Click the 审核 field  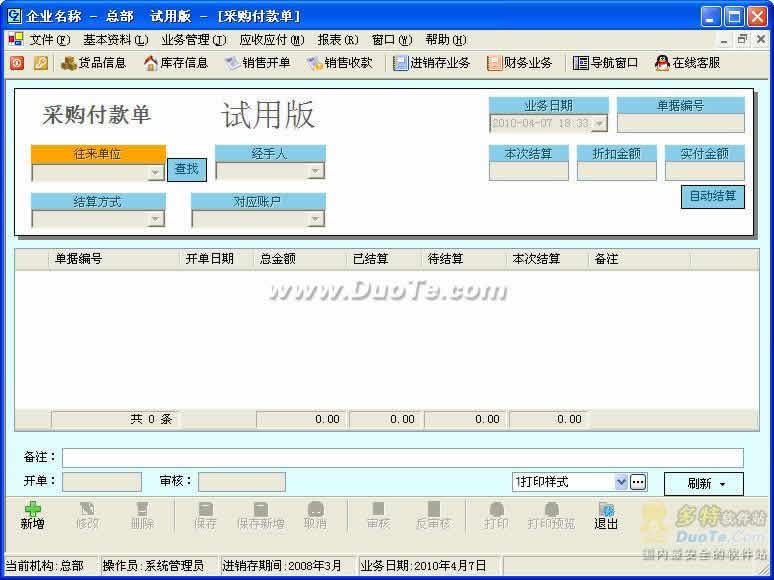click(x=242, y=482)
